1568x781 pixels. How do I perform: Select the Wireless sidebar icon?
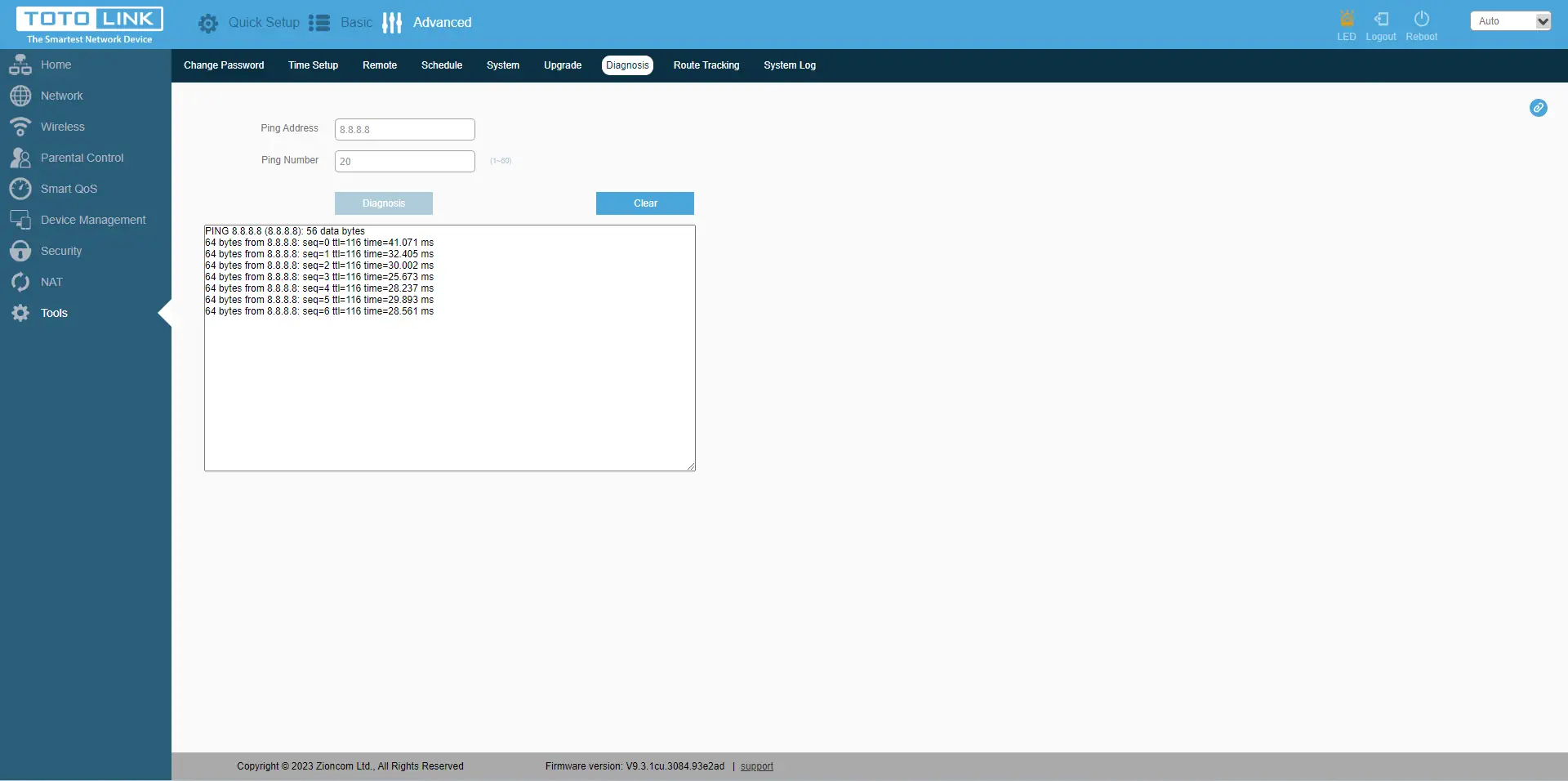(20, 127)
